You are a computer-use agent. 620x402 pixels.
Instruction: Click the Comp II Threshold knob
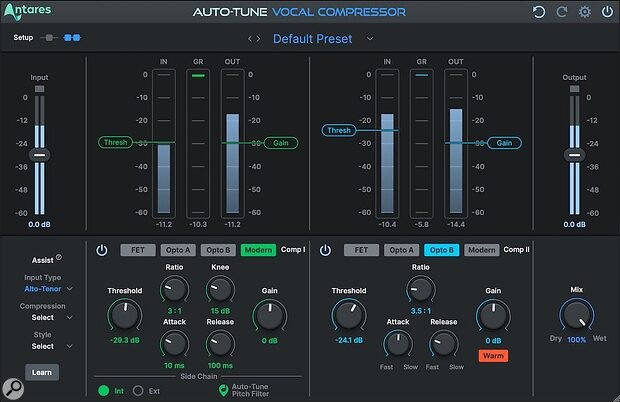(349, 315)
